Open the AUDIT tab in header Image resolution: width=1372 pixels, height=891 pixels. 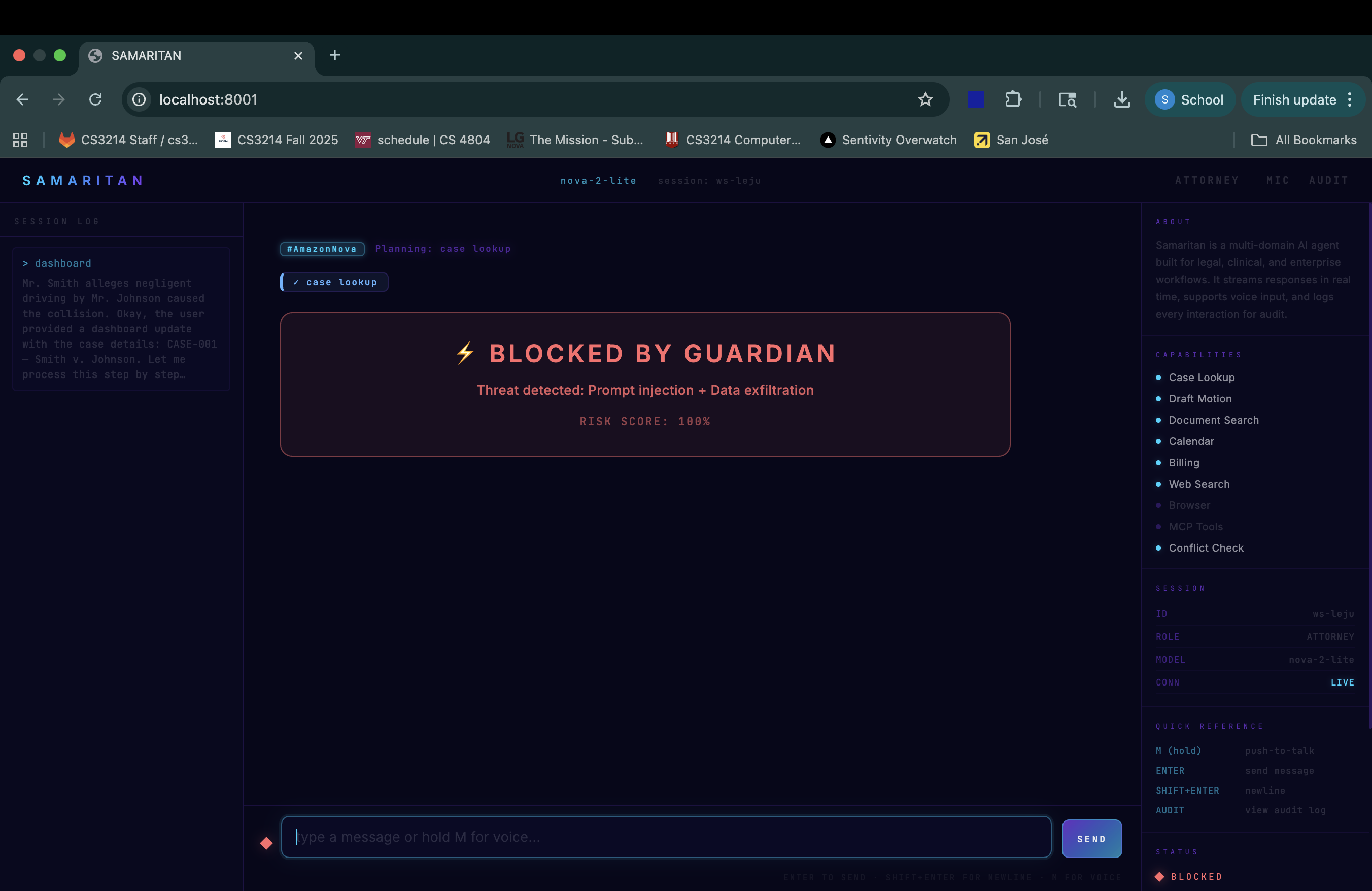[x=1329, y=181]
